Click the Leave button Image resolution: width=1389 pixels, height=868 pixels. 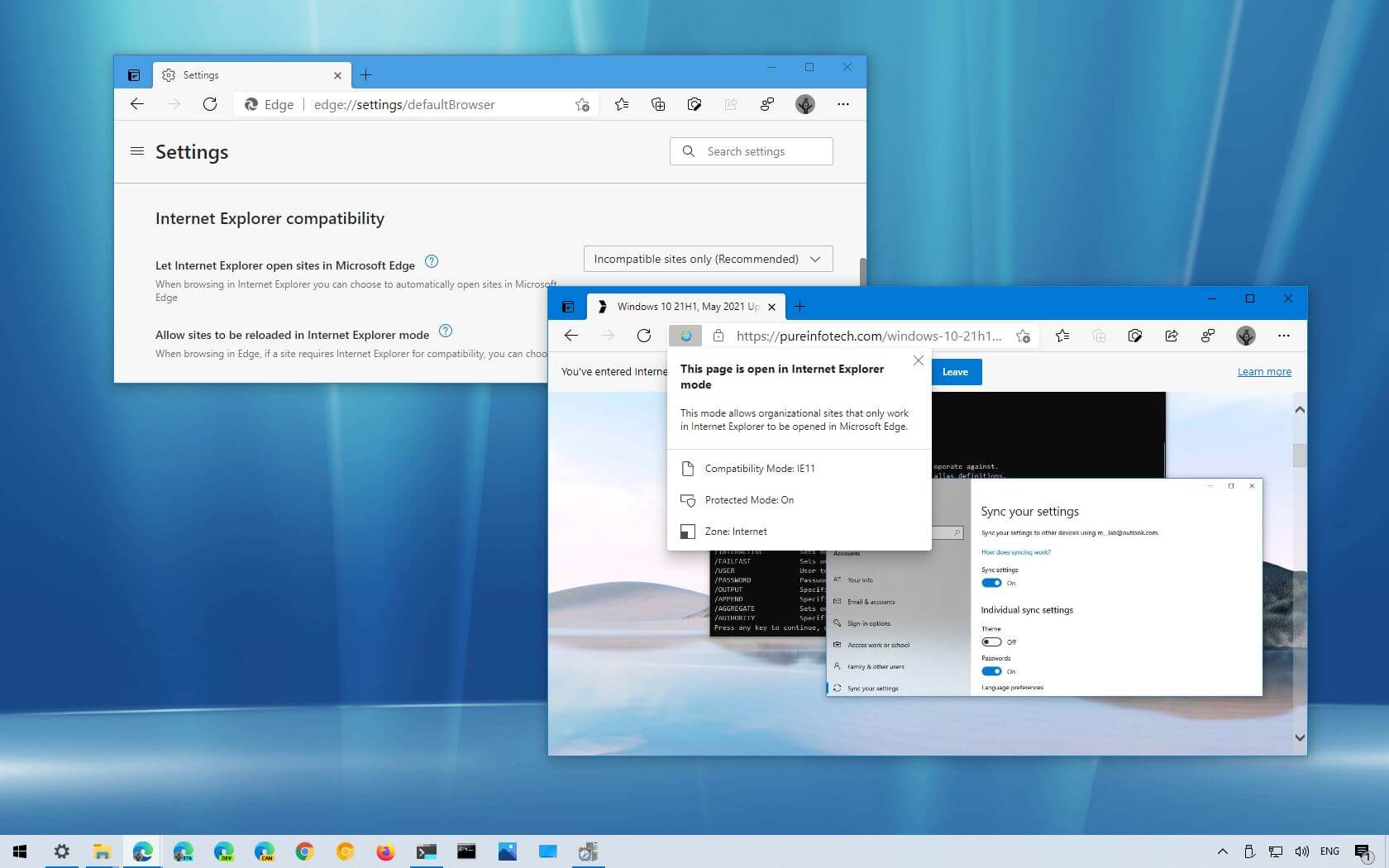pos(956,372)
